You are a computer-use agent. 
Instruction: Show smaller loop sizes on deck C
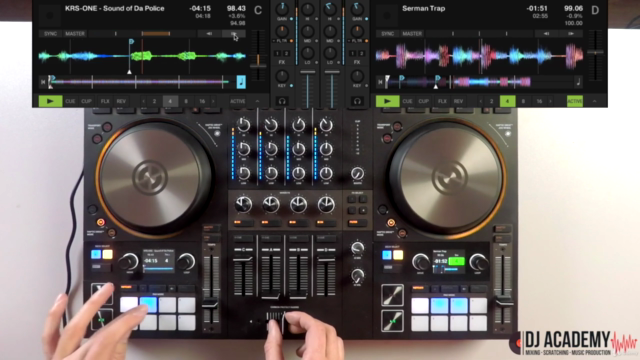[x=143, y=101]
